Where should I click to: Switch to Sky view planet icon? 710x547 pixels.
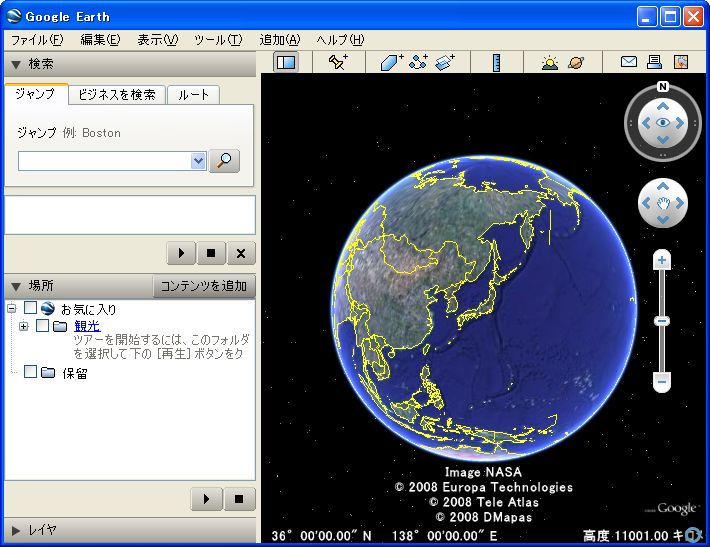pyautogui.click(x=576, y=62)
